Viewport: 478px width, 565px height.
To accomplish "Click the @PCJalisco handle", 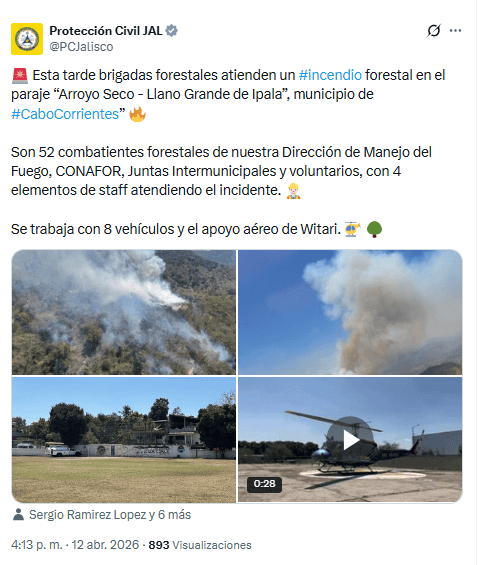I will (81, 47).
